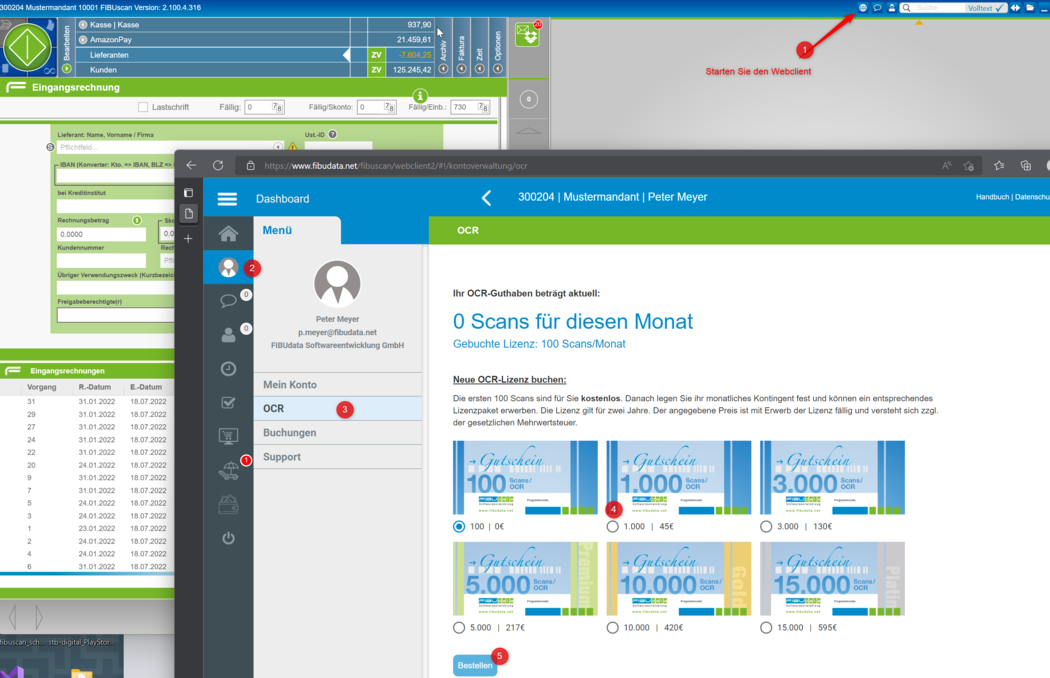The height and width of the screenshot is (678, 1050).
Task: Expand the Faktura panel arrow
Action: click(461, 69)
